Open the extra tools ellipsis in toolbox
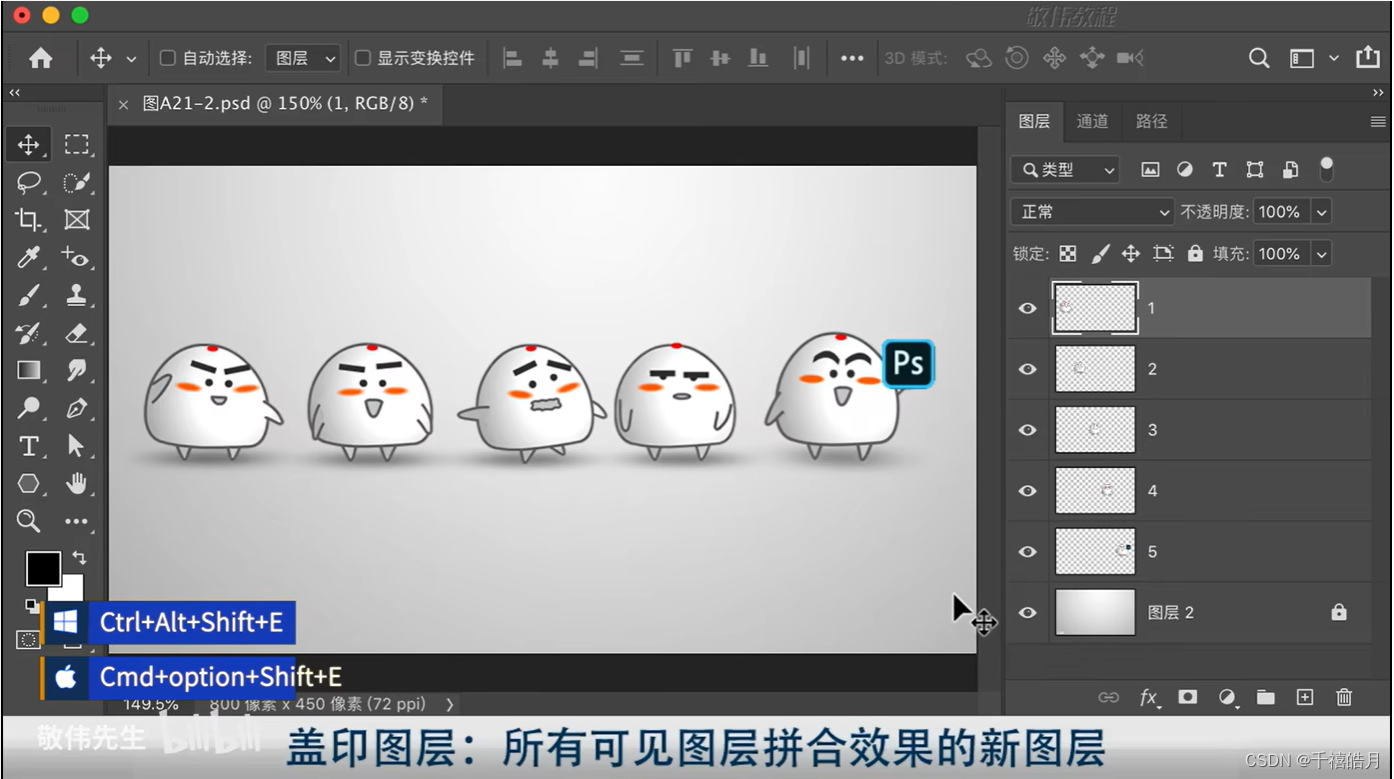 (x=77, y=521)
